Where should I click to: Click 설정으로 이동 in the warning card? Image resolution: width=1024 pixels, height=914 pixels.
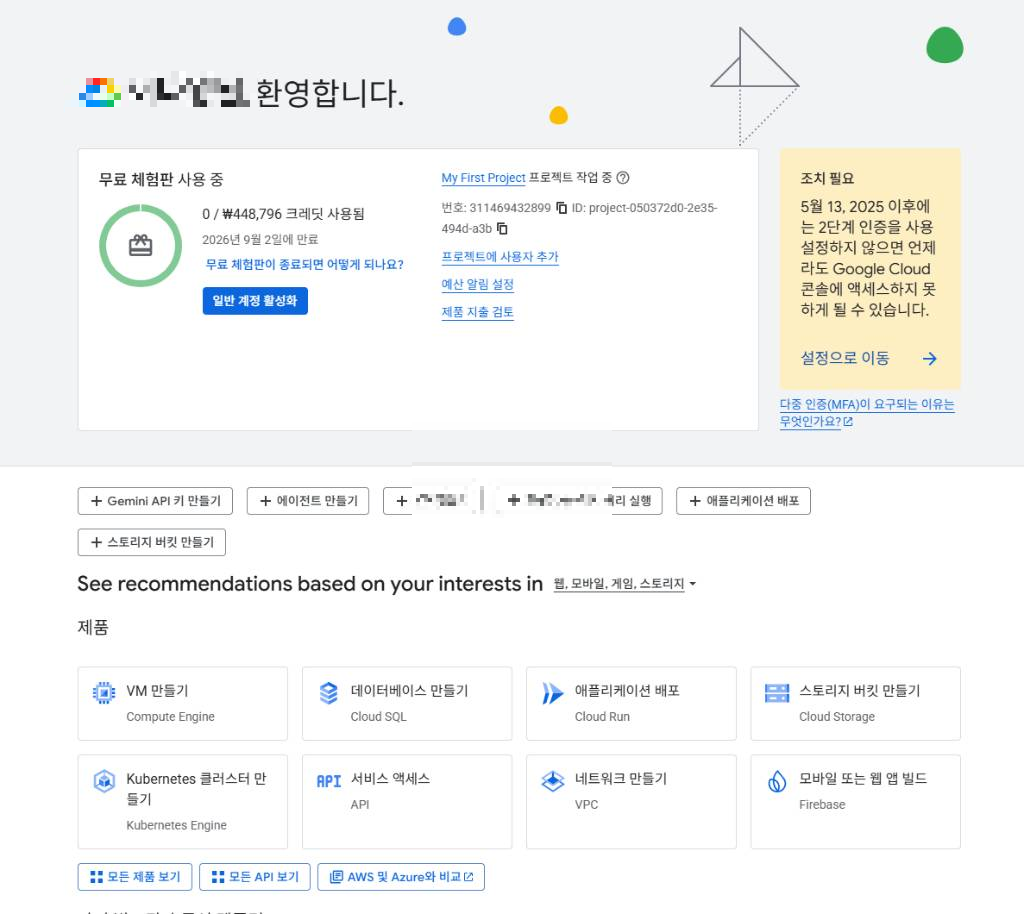pos(845,358)
